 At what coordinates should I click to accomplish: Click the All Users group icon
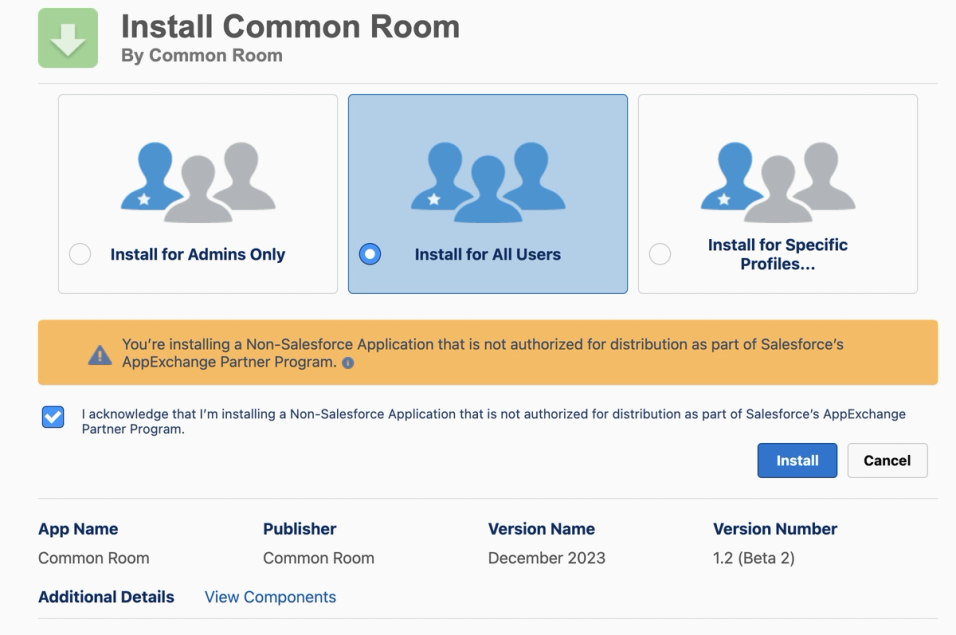tap(488, 182)
